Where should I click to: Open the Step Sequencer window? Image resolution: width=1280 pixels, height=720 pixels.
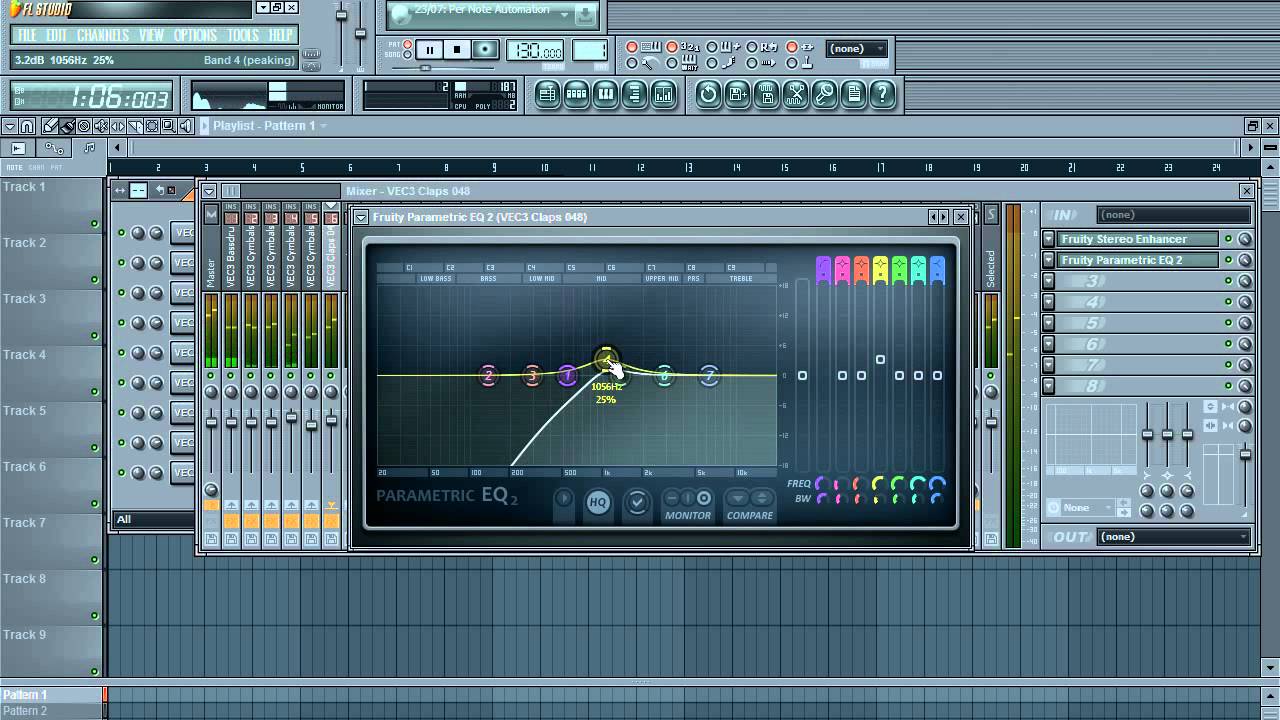[576, 95]
